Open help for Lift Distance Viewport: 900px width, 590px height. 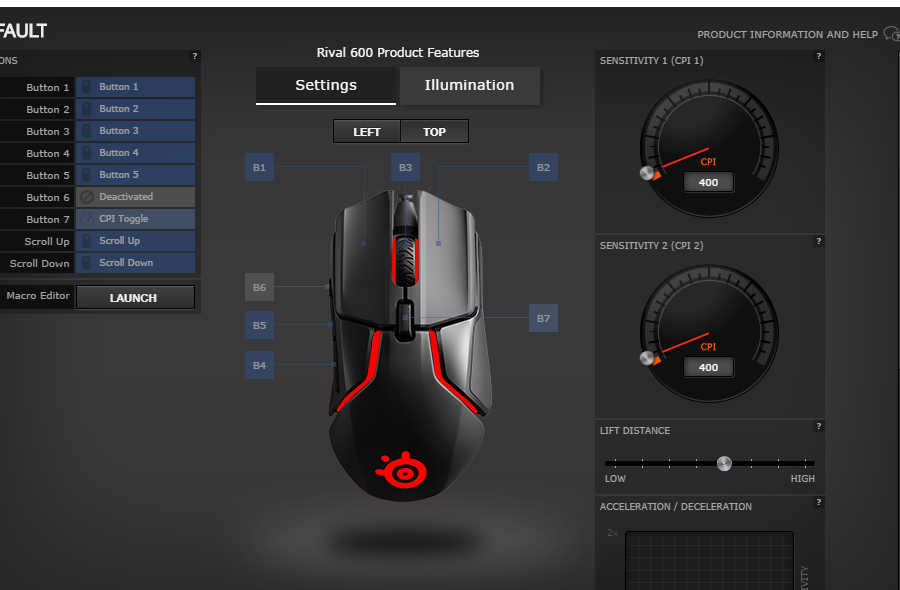click(818, 426)
